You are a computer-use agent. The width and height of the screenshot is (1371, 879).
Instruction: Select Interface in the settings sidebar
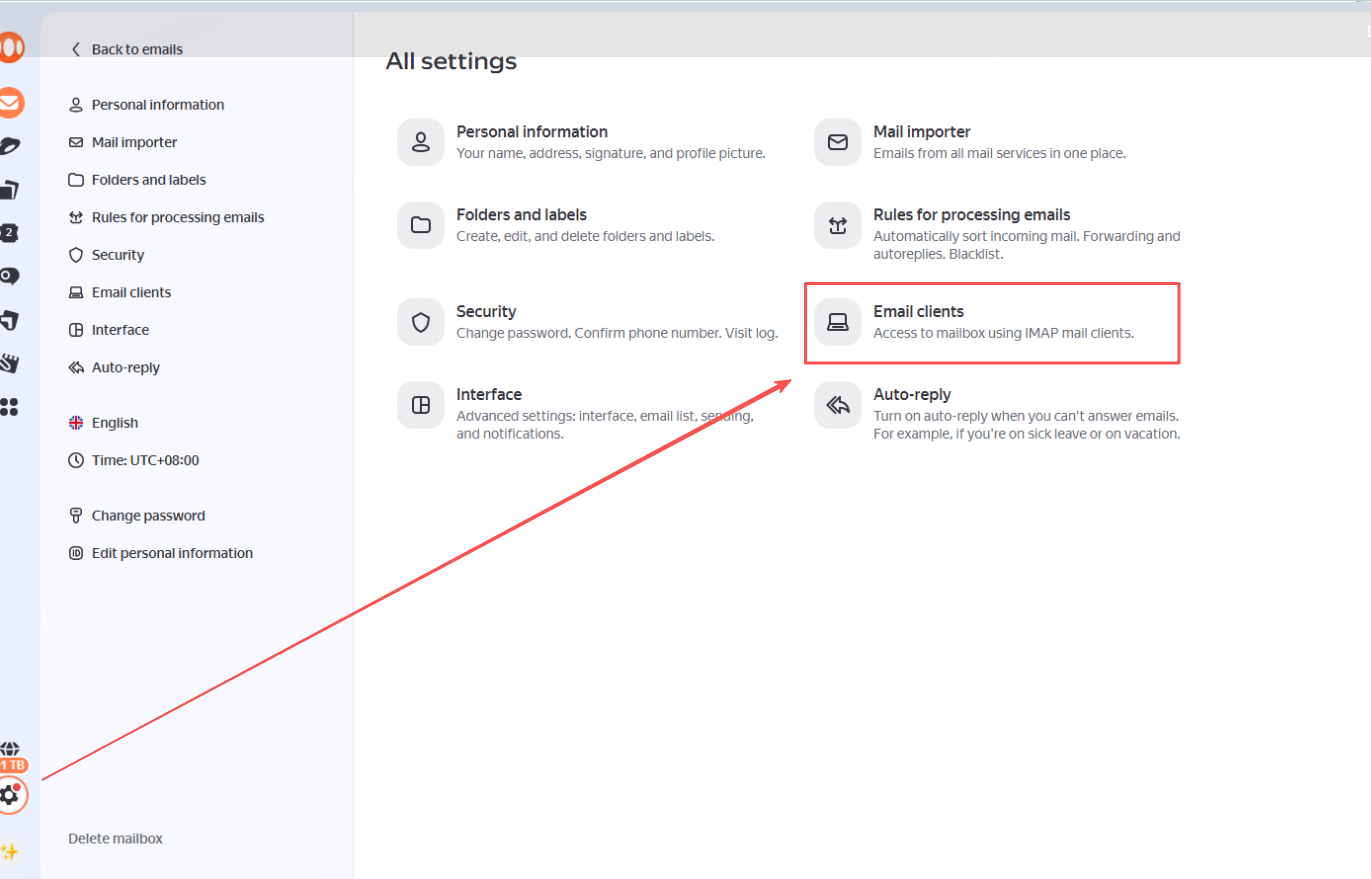[109, 330]
